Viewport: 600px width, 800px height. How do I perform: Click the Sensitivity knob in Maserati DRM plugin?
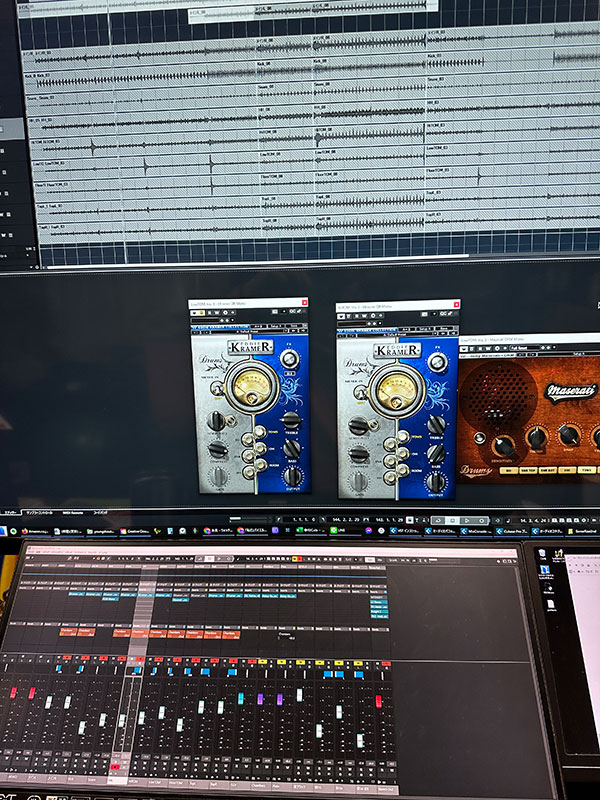[x=504, y=445]
